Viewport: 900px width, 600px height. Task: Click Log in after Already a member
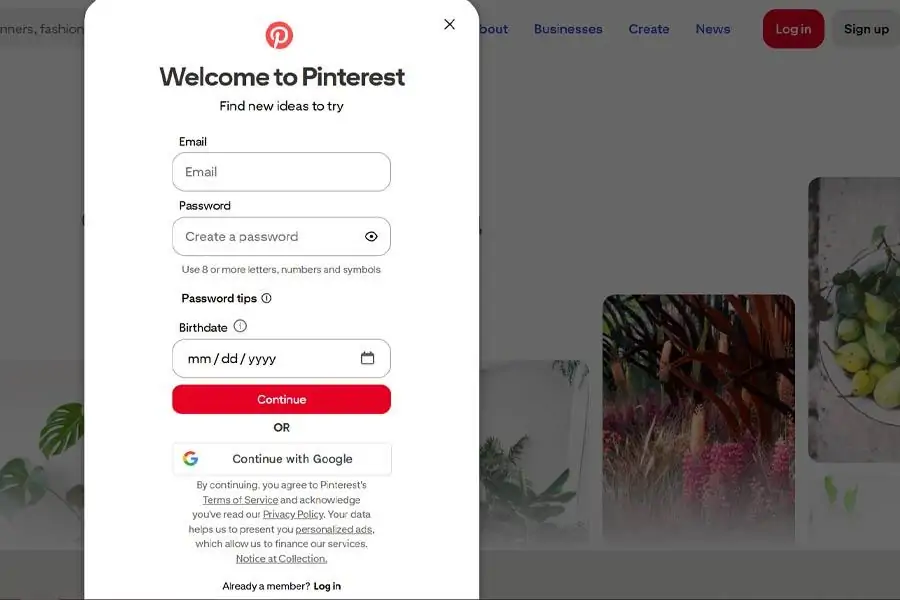click(327, 586)
